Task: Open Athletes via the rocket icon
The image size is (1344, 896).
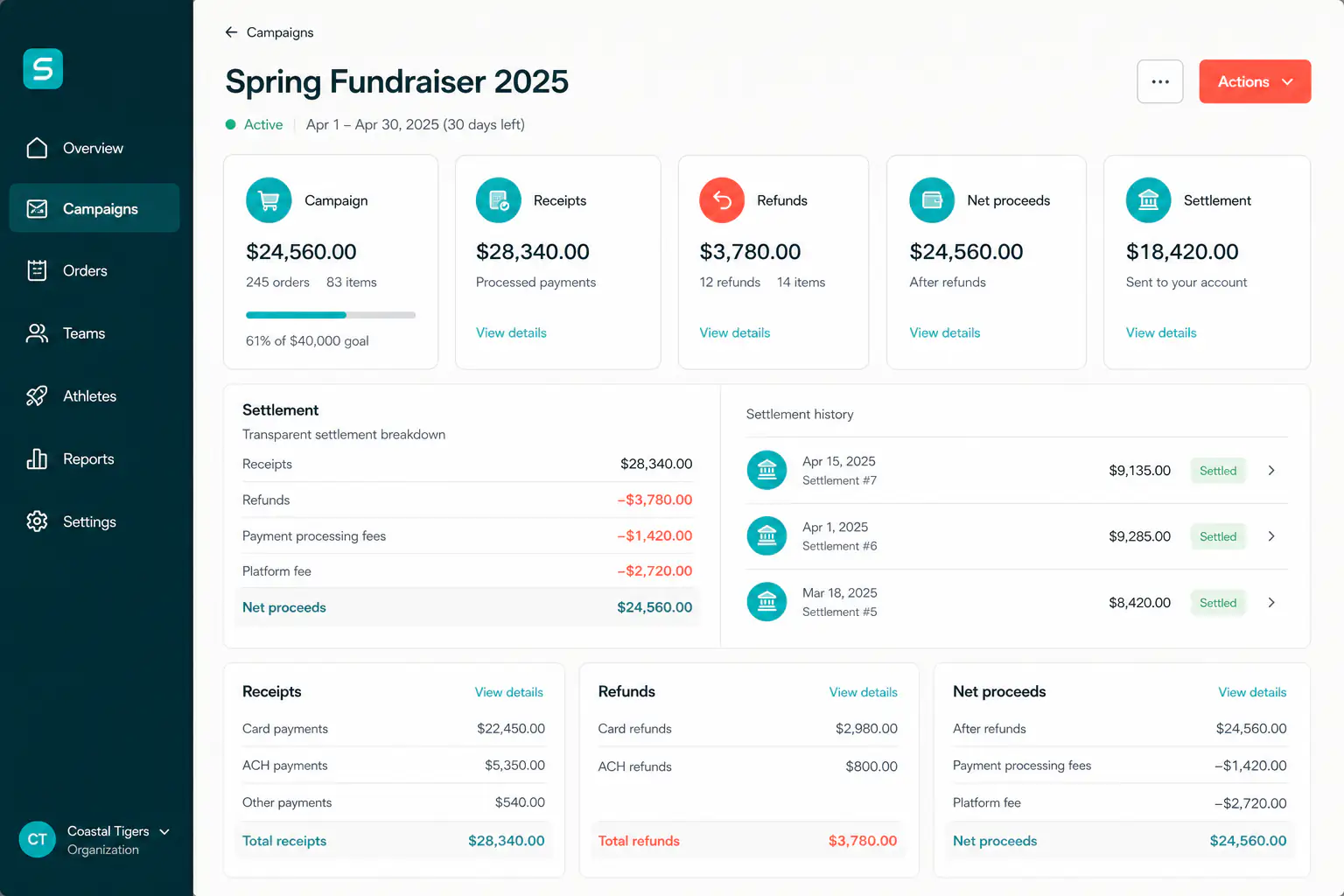Action: pyautogui.click(x=37, y=396)
